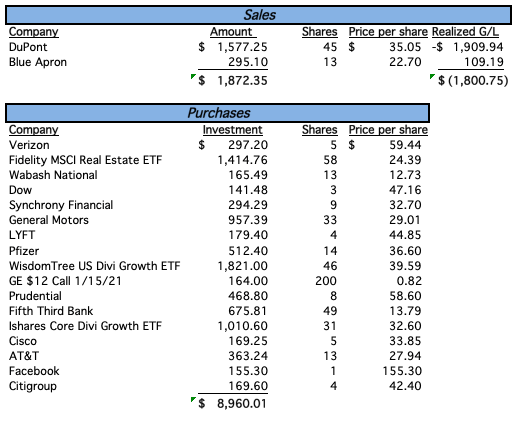The height and width of the screenshot is (432, 515).
Task: Click Ishares Core Divi Growth ETF
Action: [x=85, y=326]
